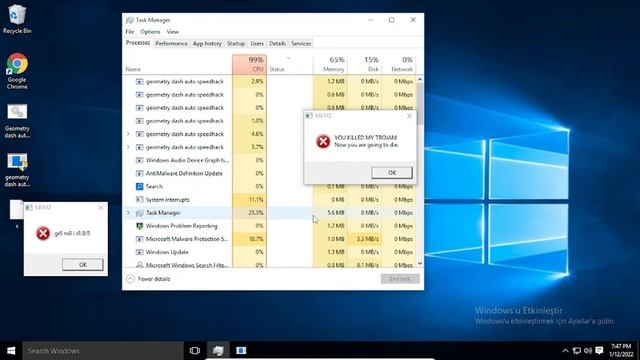This screenshot has height=360, width=640.
Task: Open the taskbar clock showing 7:47 PM
Action: [x=621, y=351]
